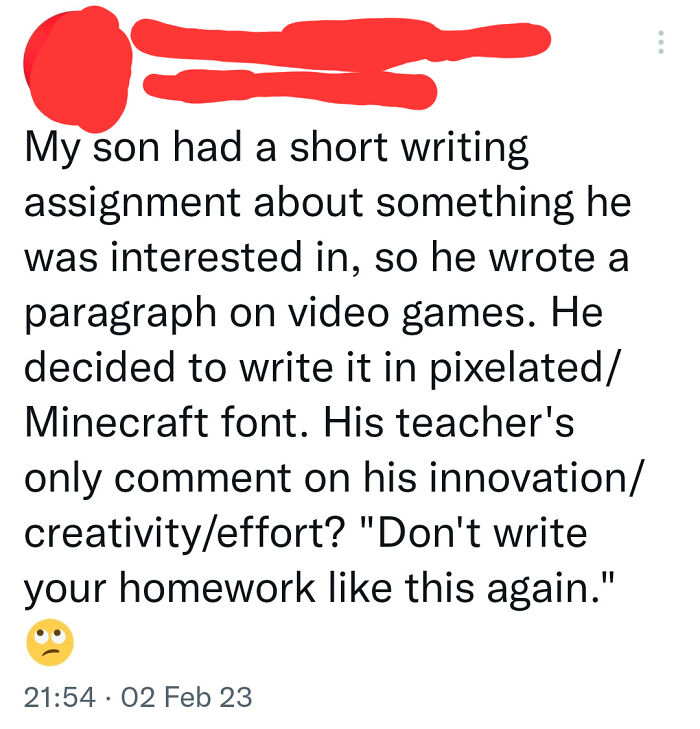Click the line starting "My son had"
This screenshot has width=700, height=729.
pyautogui.click(x=276, y=150)
